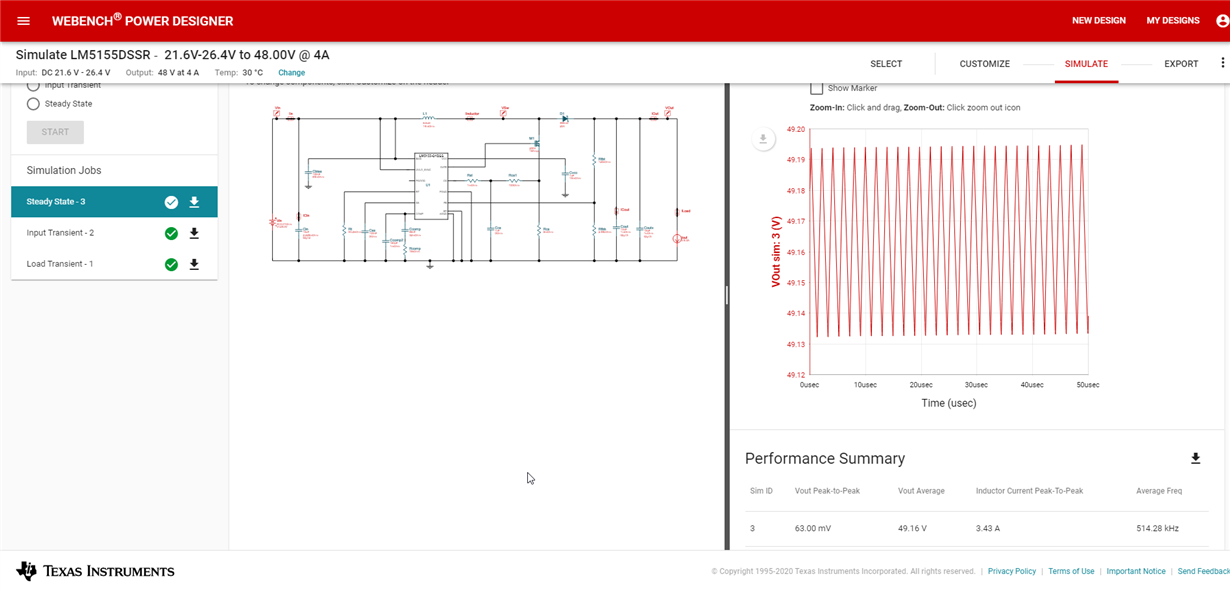The height and width of the screenshot is (590, 1230).
Task: Download Input Transient - 2 simulation results
Action: (194, 233)
